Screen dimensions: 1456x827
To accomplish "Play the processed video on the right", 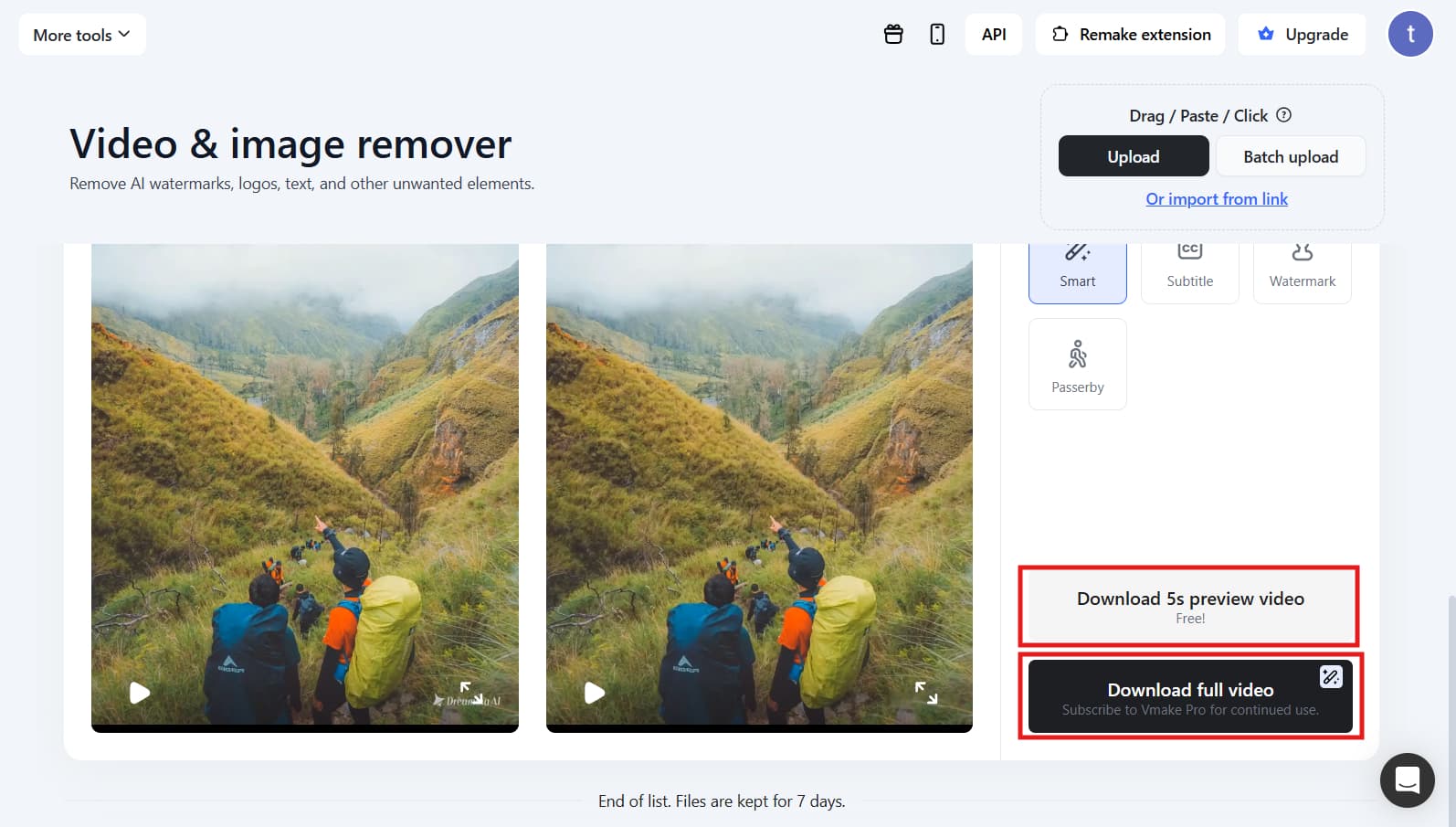I will (595, 693).
